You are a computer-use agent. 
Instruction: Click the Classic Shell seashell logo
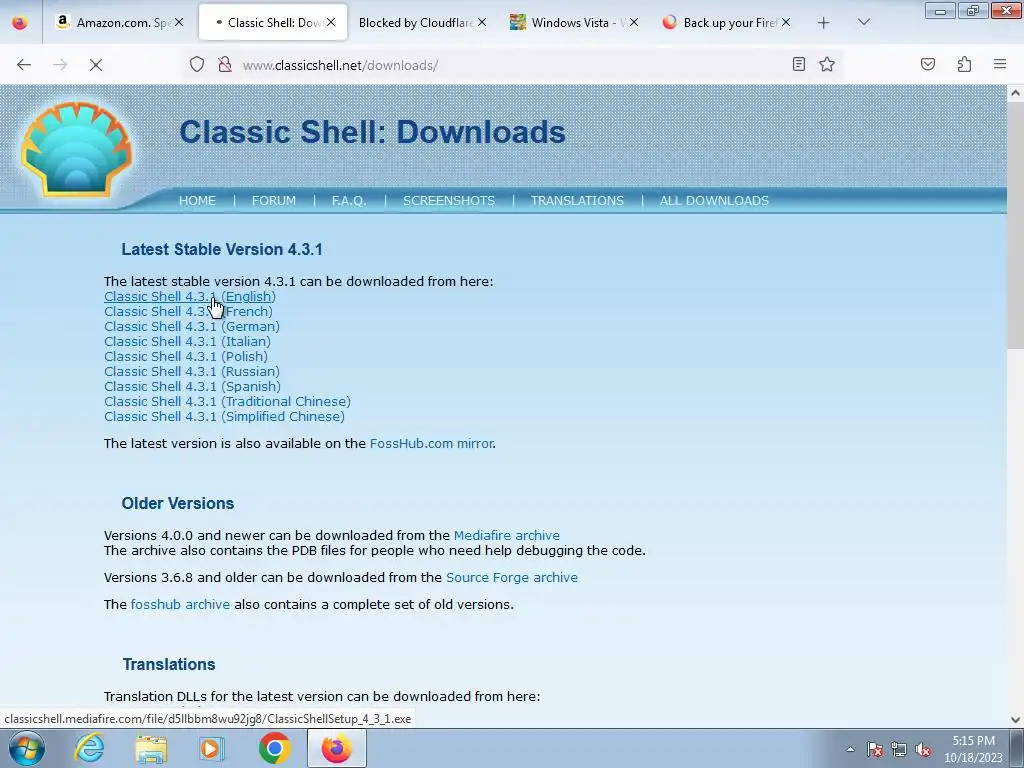tap(76, 149)
